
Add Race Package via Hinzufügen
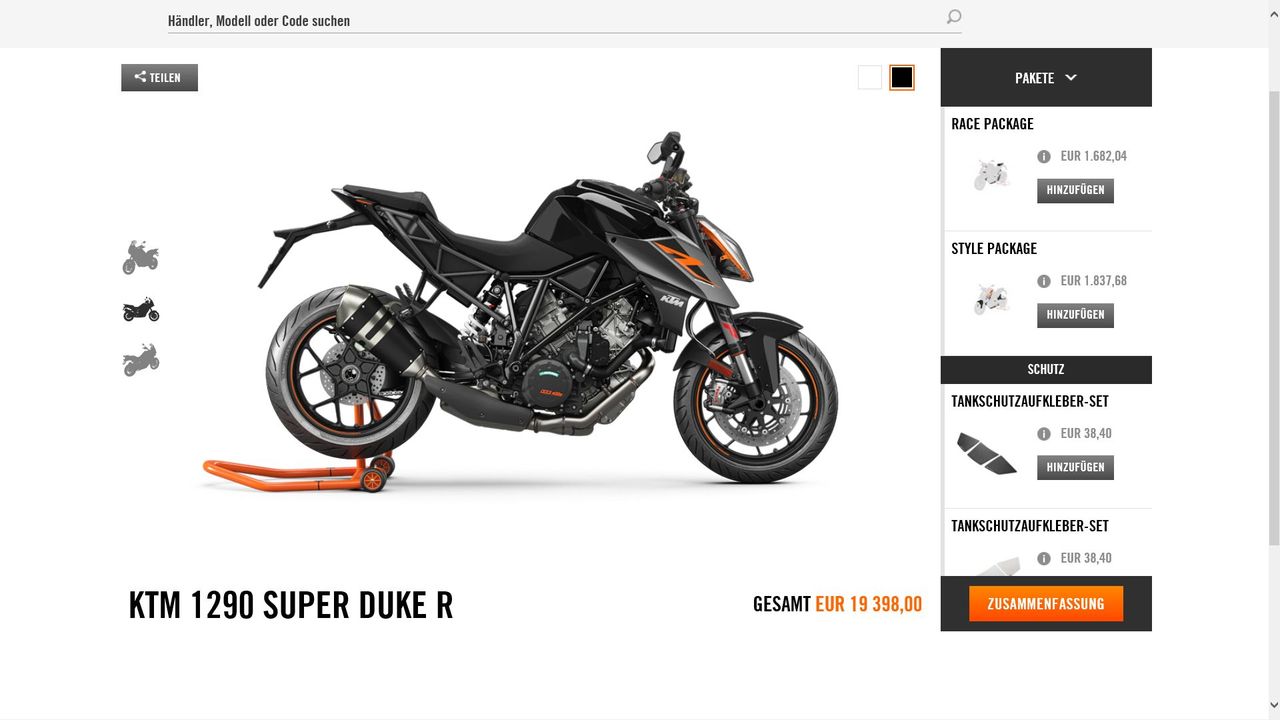coord(1075,190)
